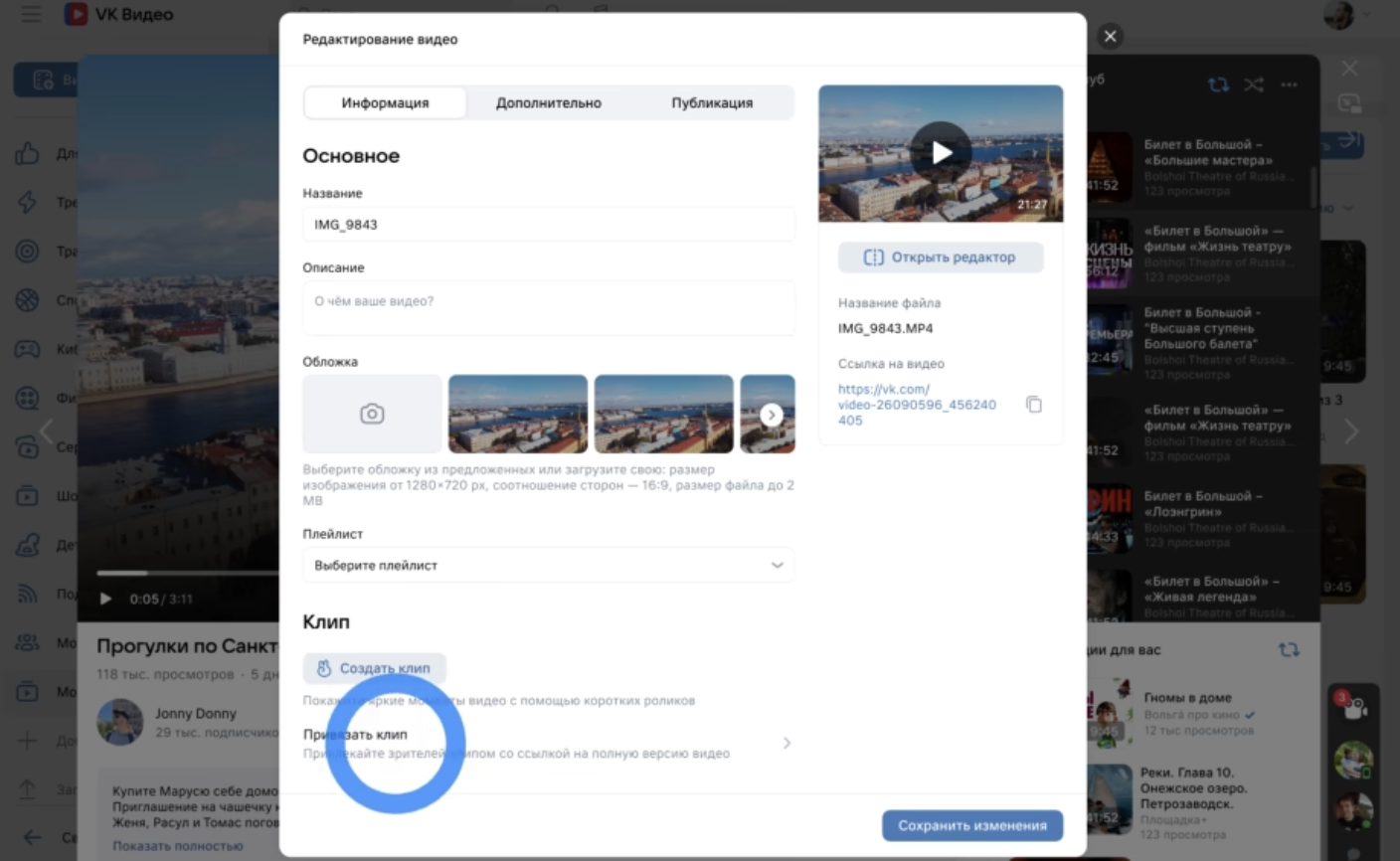1400x861 pixels.
Task: Click Открыть редактор button
Action: [941, 258]
